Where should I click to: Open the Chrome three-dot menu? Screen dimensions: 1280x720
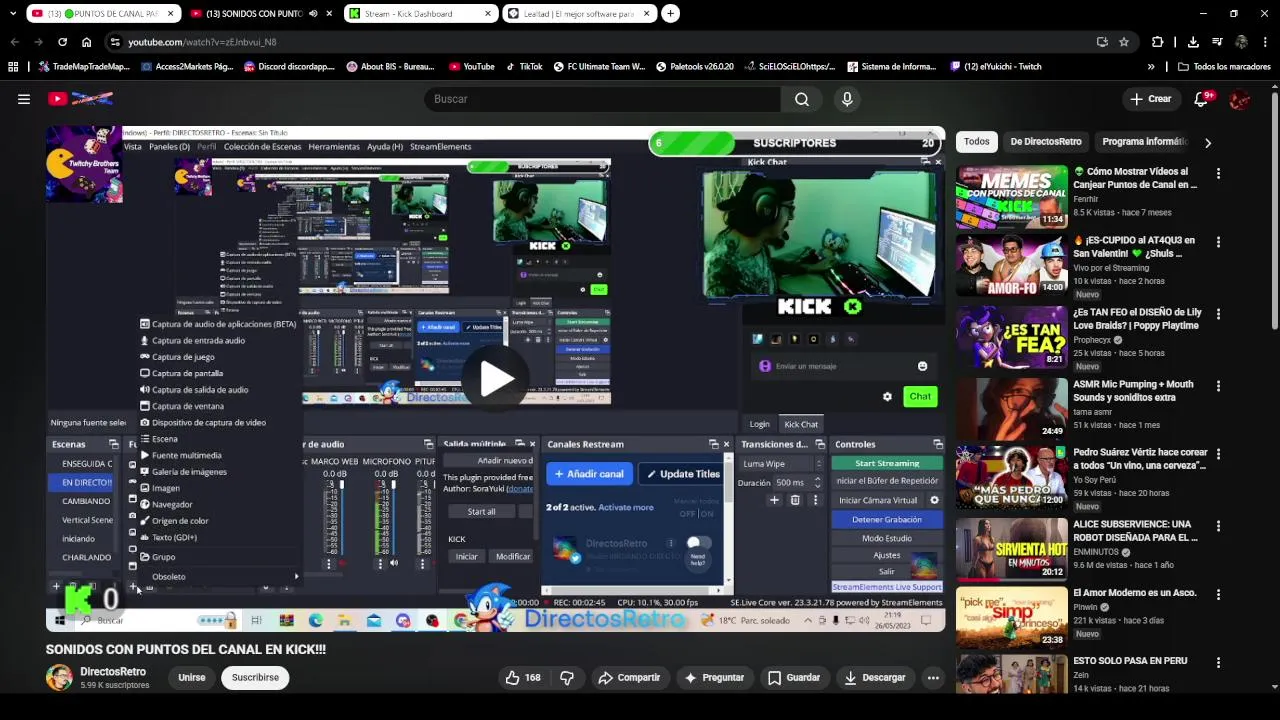(1266, 42)
